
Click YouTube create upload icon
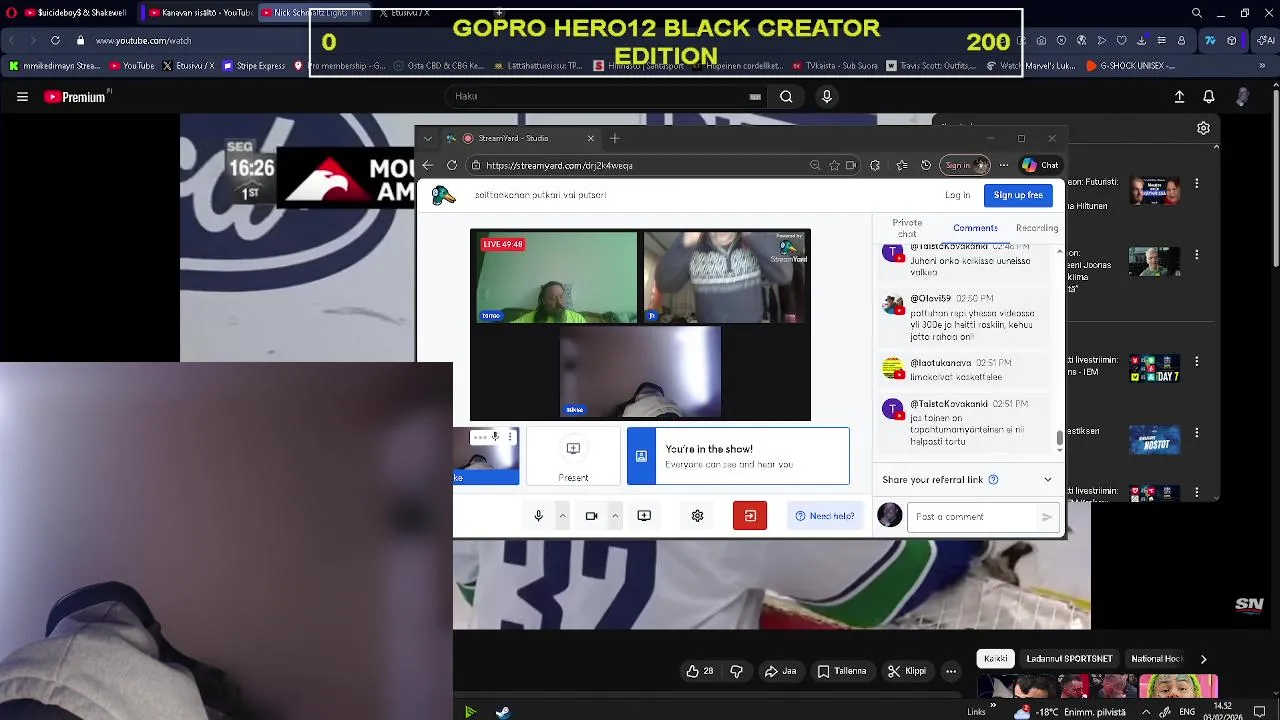coord(1179,97)
